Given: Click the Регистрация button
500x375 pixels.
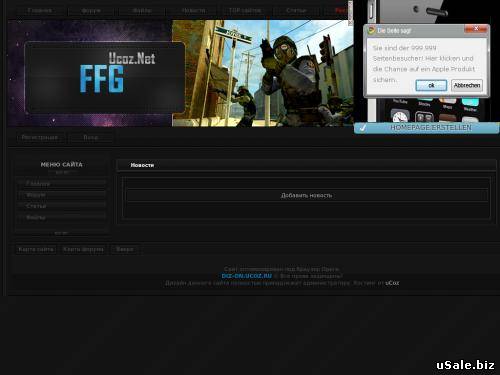Looking at the screenshot, I should click(40, 137).
